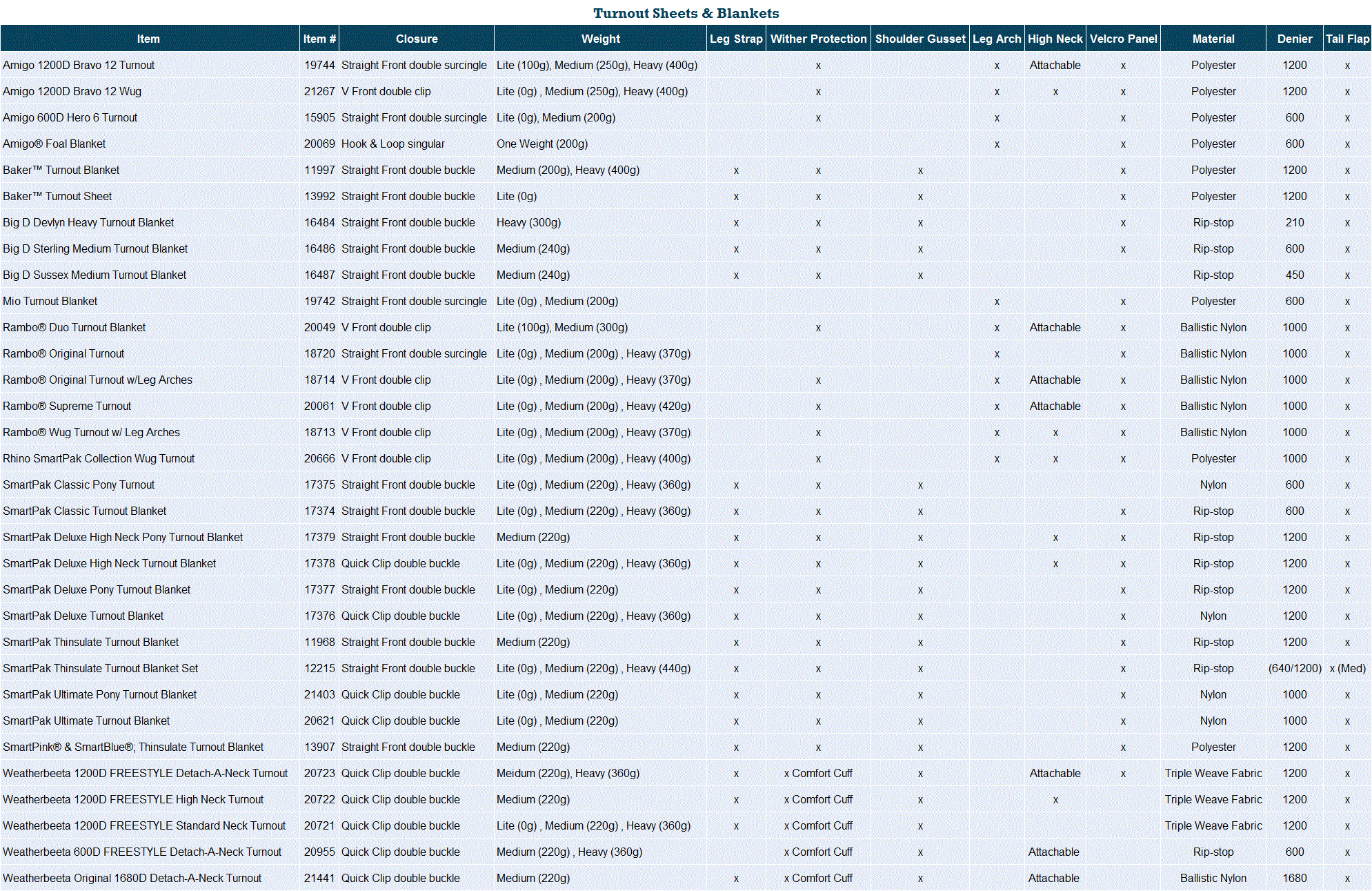Click Amigo 600D Hero 6 Turnout
The width and height of the screenshot is (1372, 891).
[70, 117]
